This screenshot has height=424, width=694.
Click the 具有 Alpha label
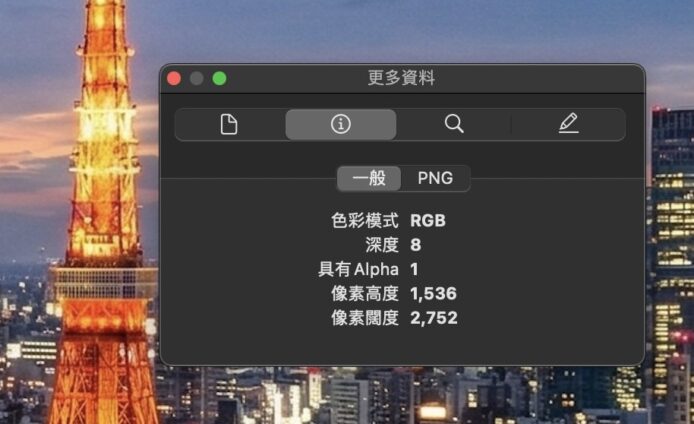tap(359, 269)
